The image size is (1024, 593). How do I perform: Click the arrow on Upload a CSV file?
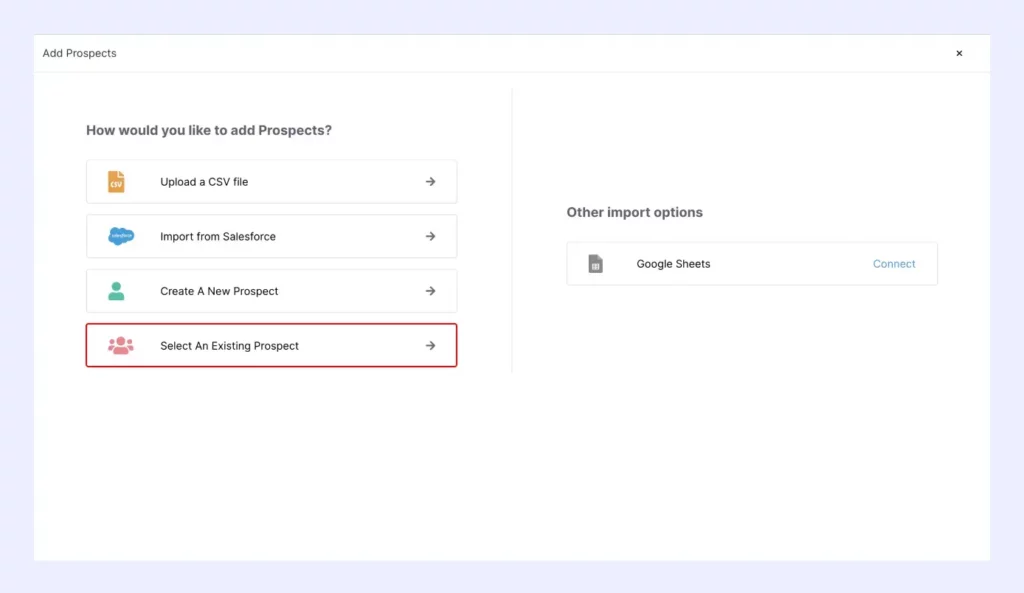tap(430, 182)
